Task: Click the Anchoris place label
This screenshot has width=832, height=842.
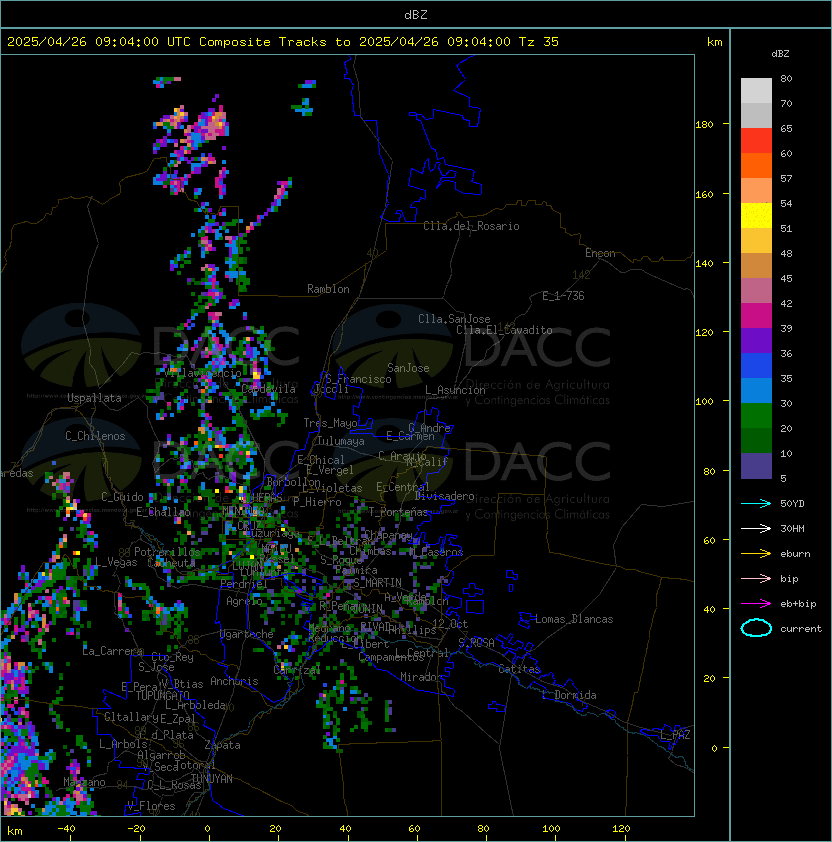Action: pyautogui.click(x=234, y=681)
